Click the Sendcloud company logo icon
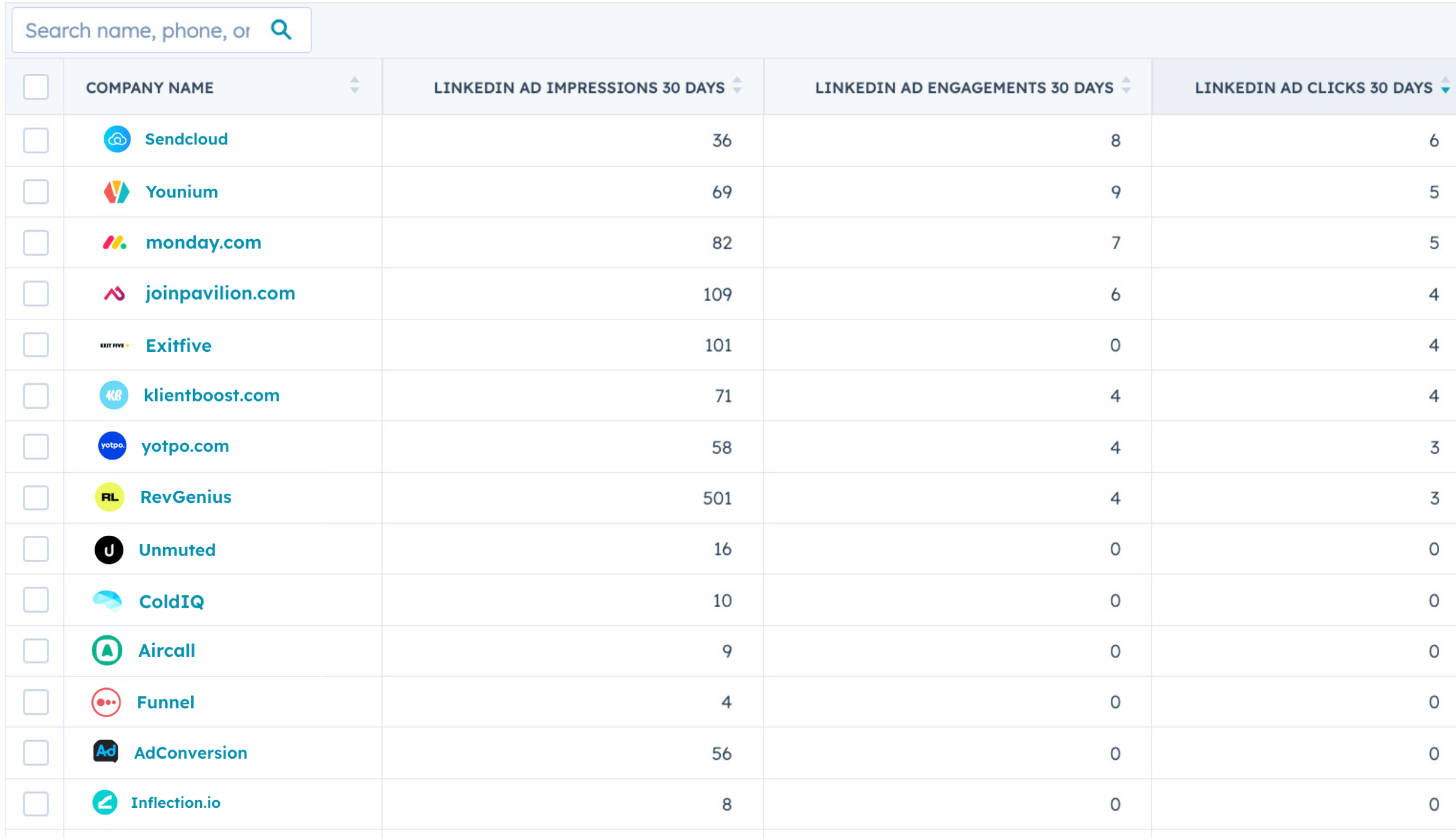1456x839 pixels. tap(117, 140)
